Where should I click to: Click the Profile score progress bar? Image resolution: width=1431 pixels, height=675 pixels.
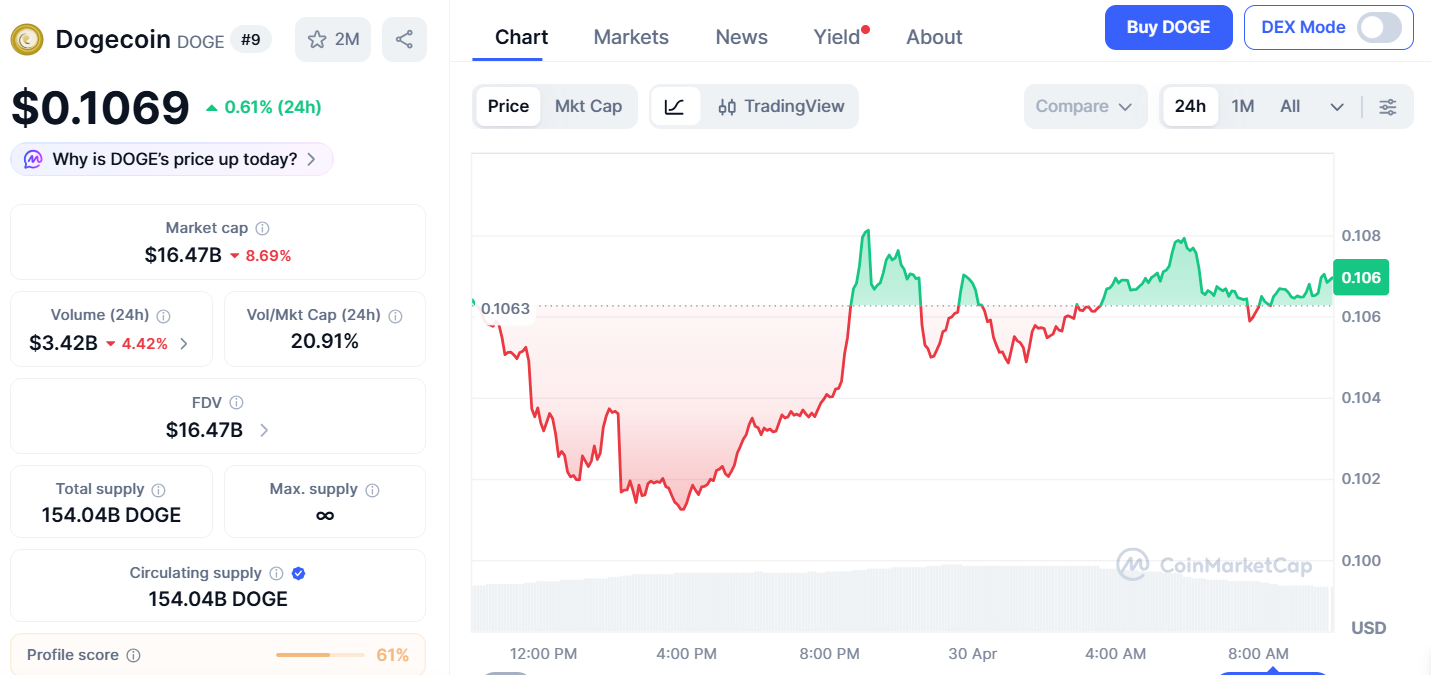320,655
